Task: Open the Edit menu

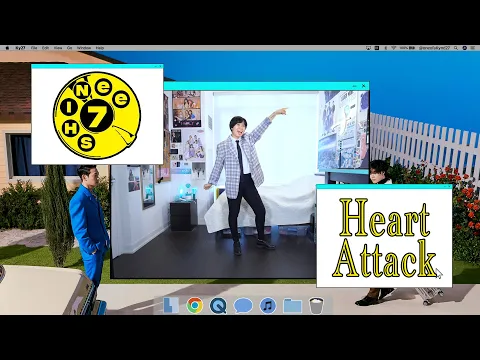Action: click(x=45, y=48)
